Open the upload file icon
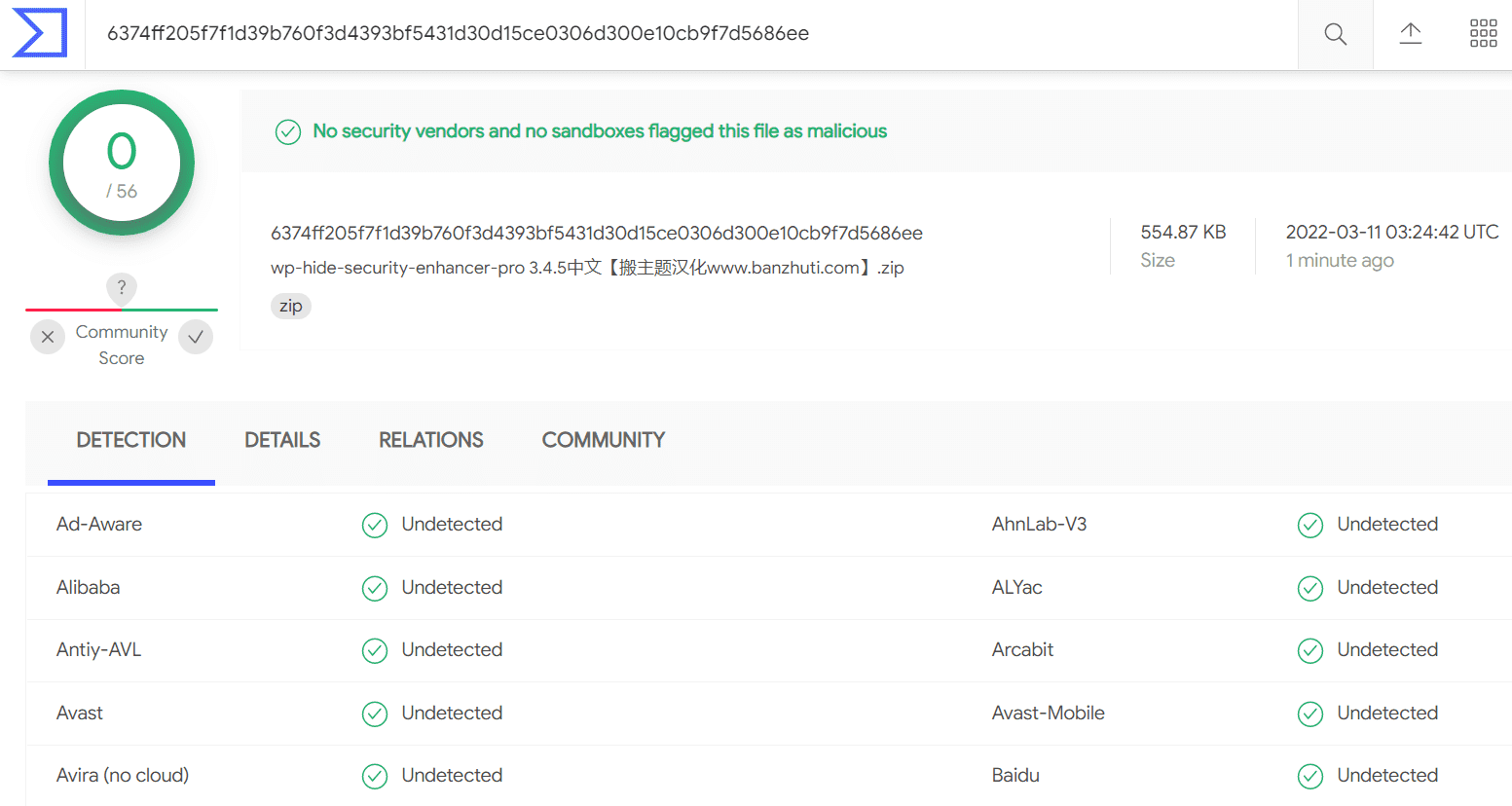 [x=1411, y=33]
